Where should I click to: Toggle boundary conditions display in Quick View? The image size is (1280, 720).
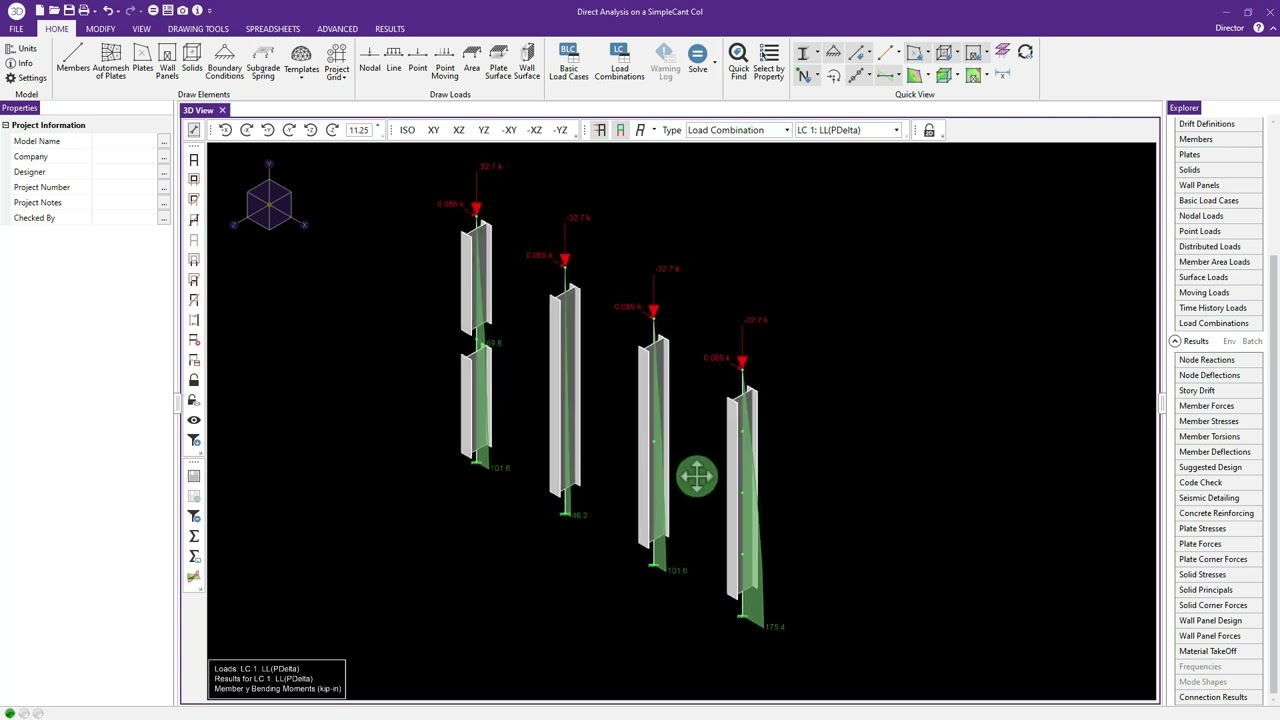[x=833, y=52]
